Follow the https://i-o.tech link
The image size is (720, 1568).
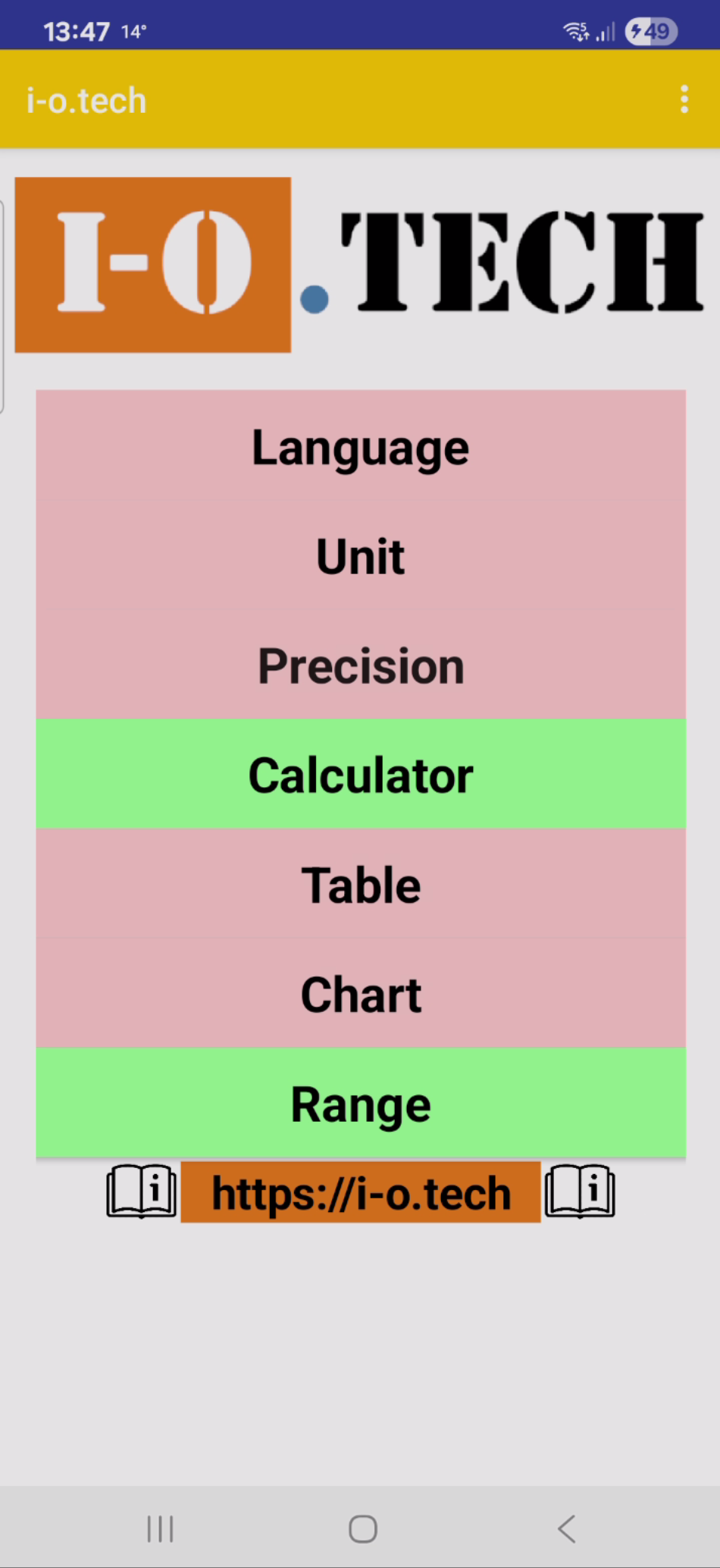[361, 1193]
